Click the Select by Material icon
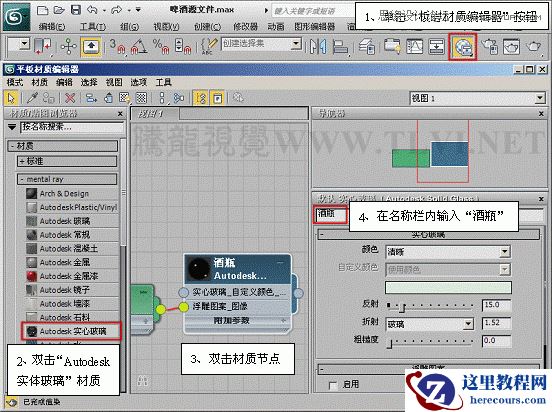The image size is (552, 412). 239,98
